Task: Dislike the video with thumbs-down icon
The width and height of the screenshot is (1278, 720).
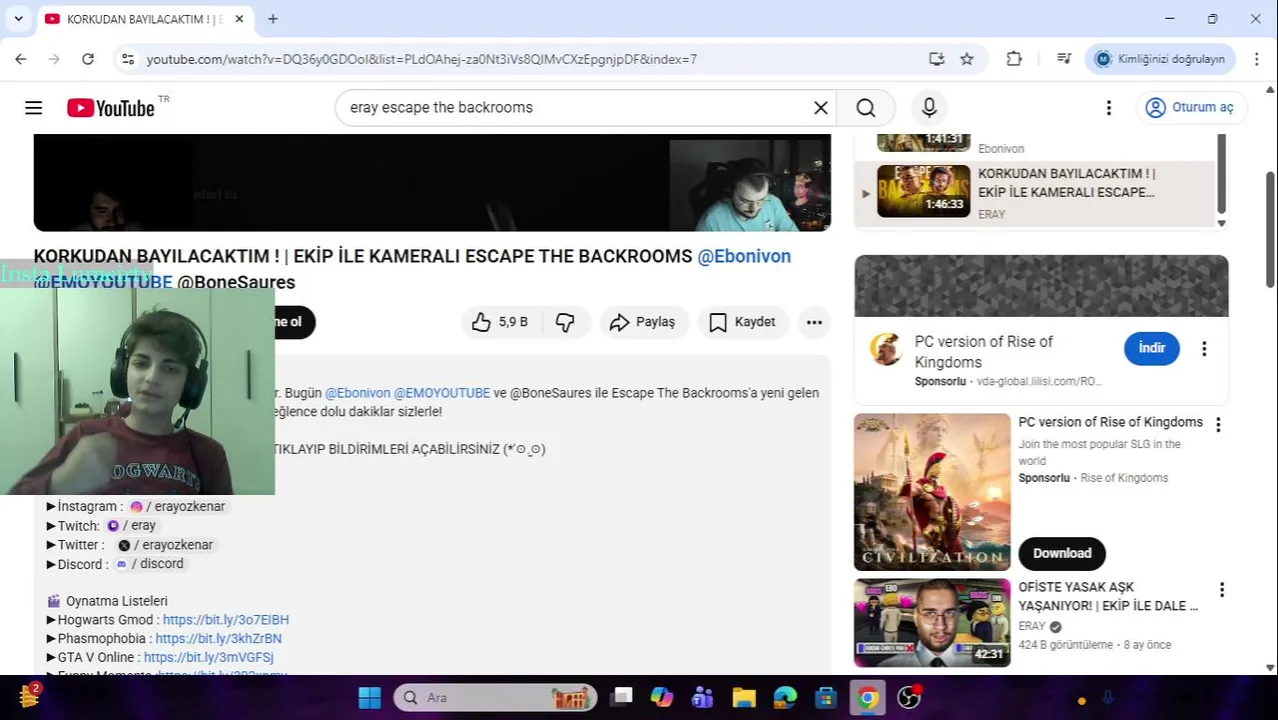Action: [565, 322]
